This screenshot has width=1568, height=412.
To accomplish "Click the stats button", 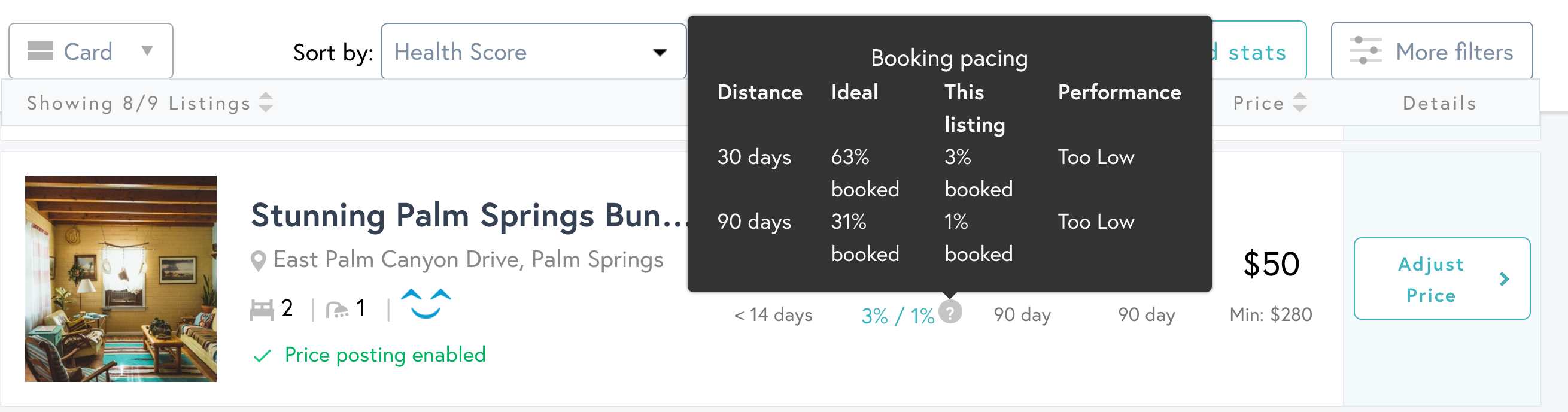I will [x=1257, y=52].
